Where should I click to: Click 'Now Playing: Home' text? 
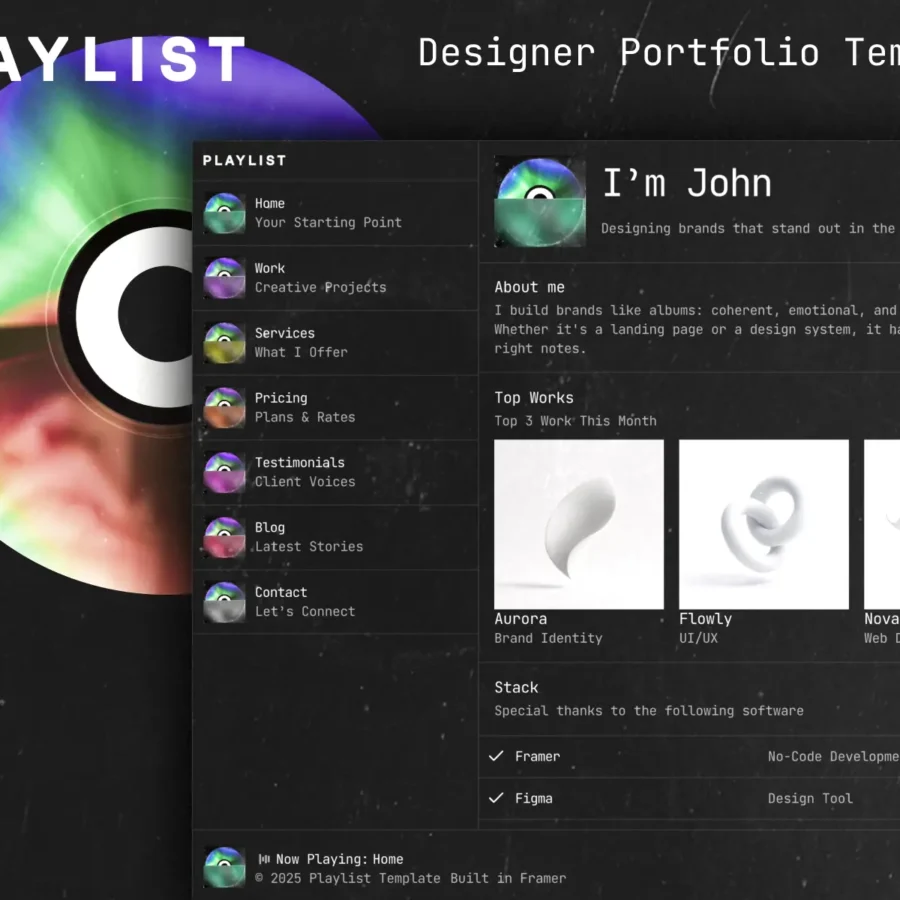[339, 859]
